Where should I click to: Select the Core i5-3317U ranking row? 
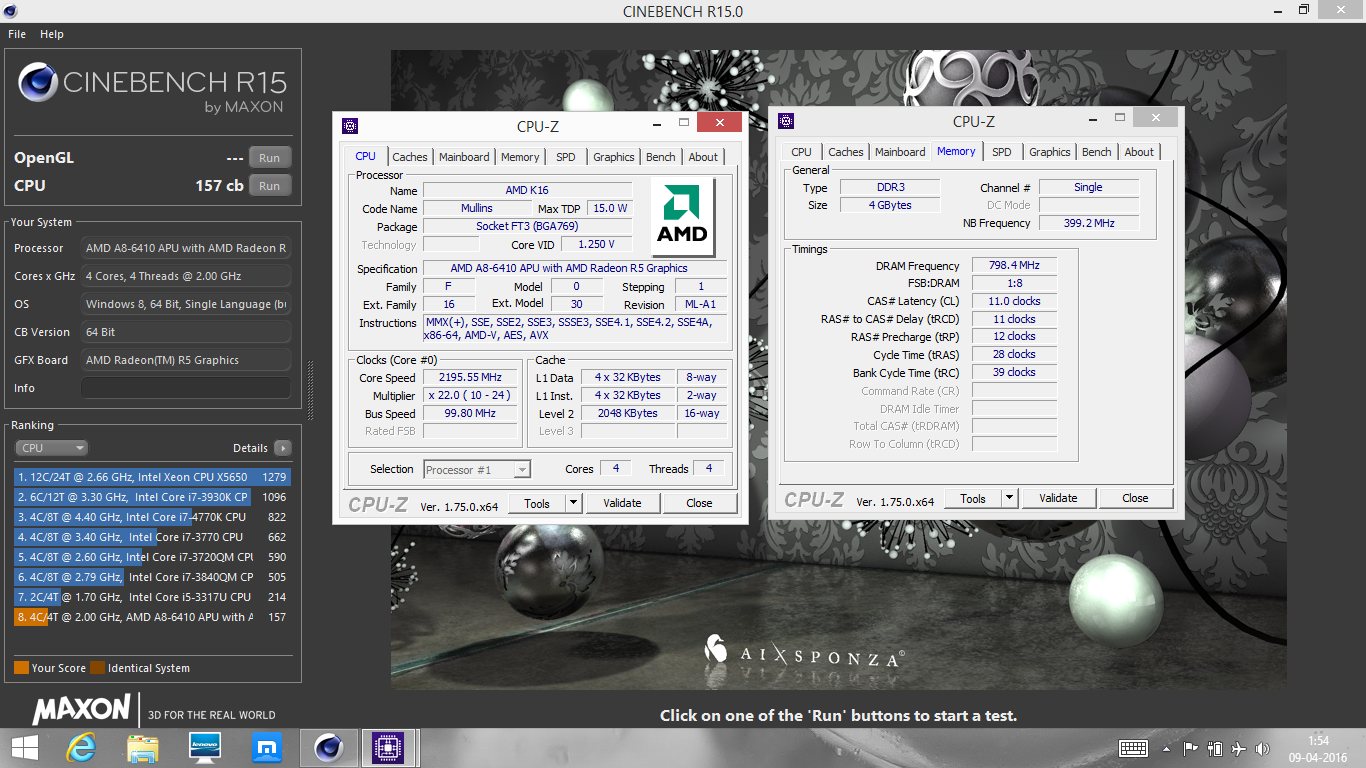(152, 597)
